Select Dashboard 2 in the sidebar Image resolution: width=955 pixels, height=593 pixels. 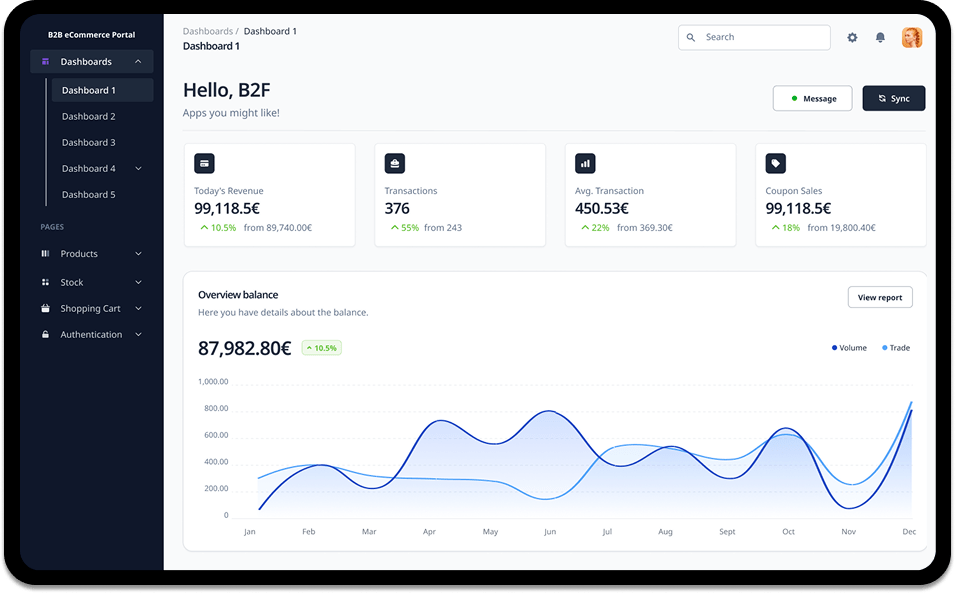pos(89,117)
